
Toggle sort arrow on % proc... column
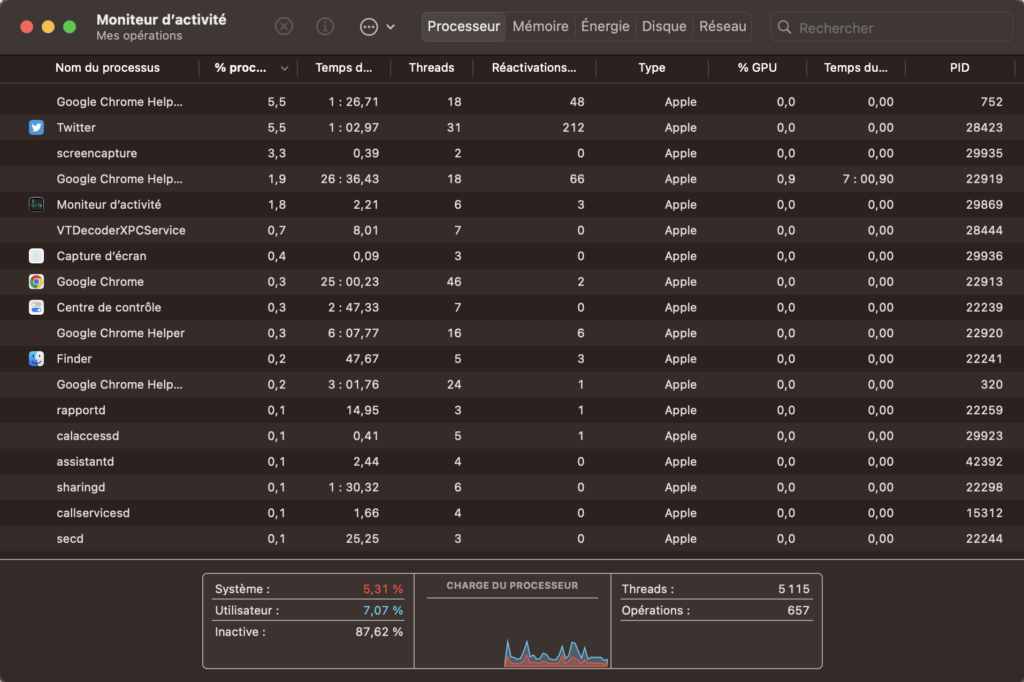284,68
